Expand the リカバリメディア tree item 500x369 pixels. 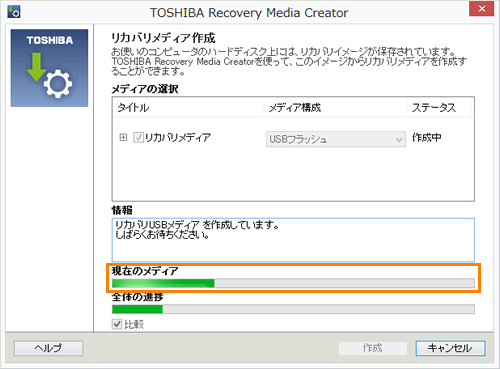[x=123, y=137]
